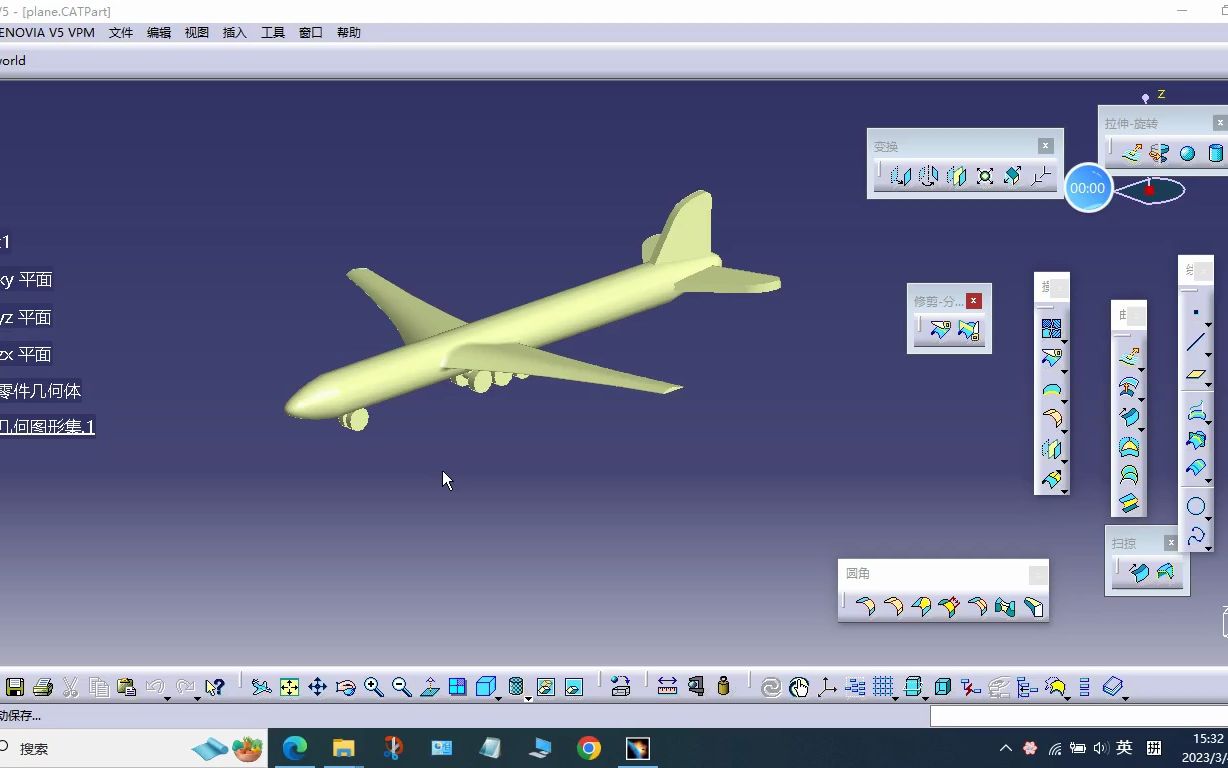
Task: Toggle the grid display icon in bottom toolbar
Action: pos(883,687)
